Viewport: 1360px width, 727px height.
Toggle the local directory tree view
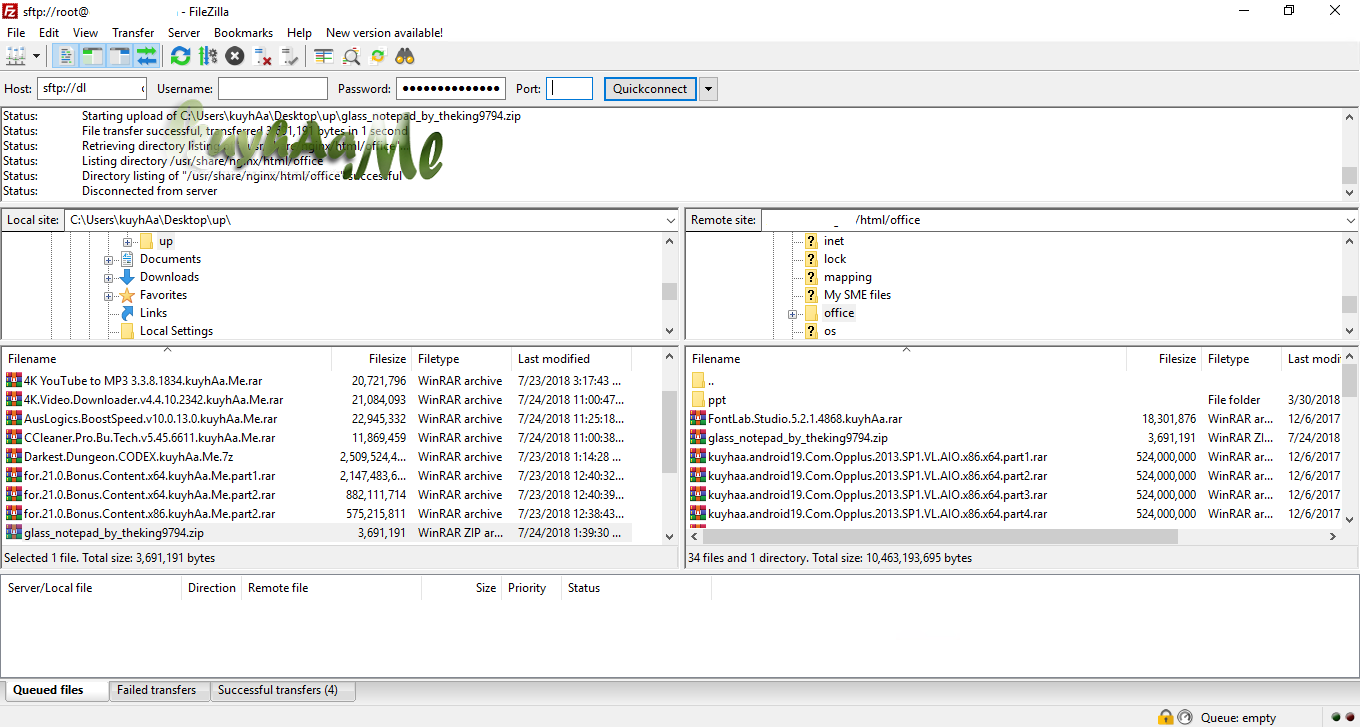(x=93, y=56)
